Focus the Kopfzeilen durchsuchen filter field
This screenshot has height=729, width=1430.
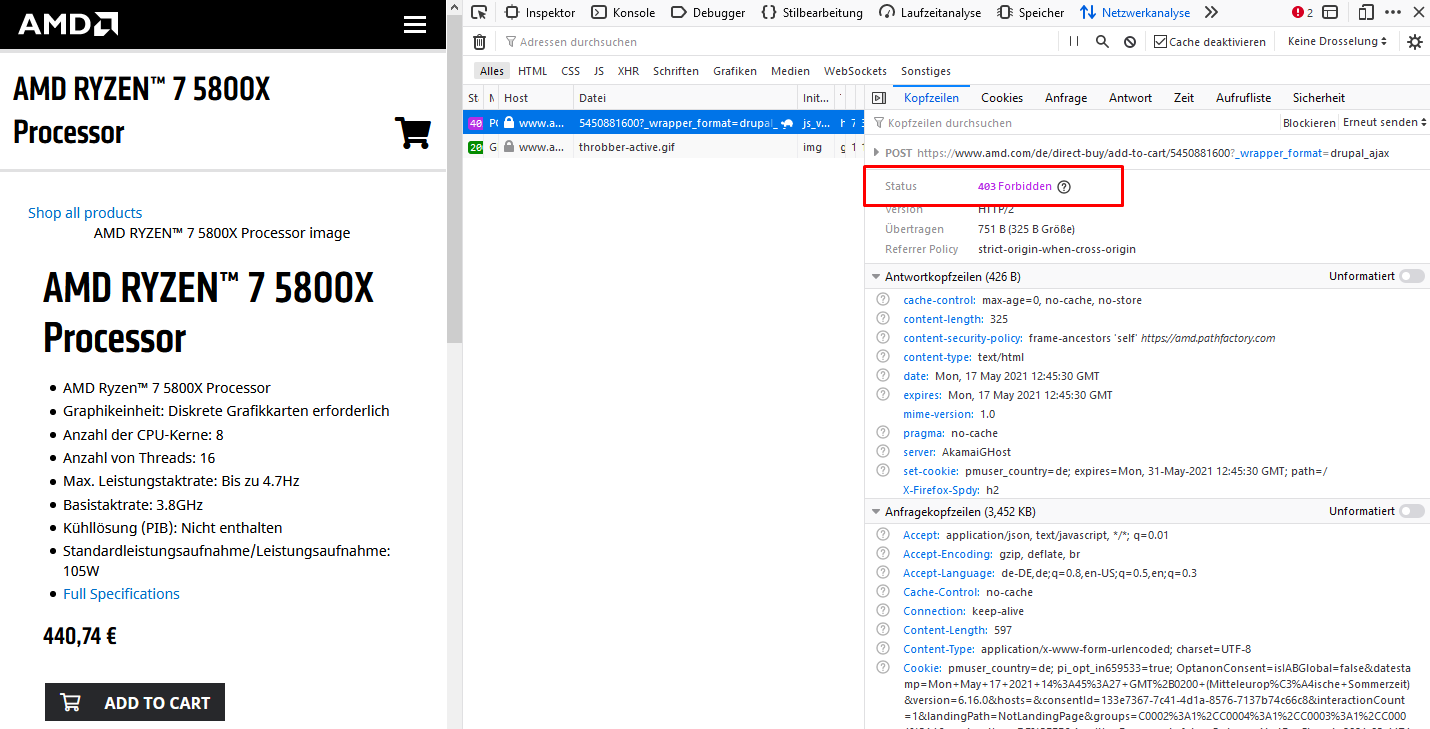[1075, 123]
